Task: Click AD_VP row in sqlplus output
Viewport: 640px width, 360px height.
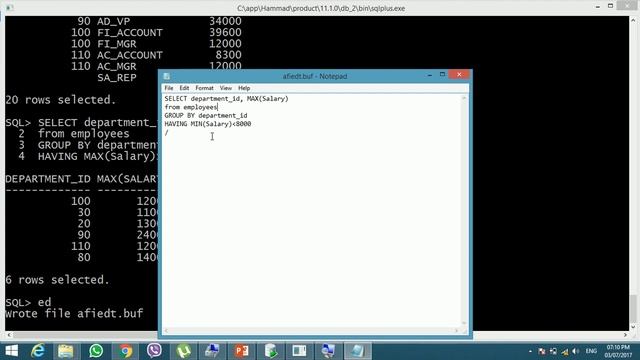Action: point(160,21)
